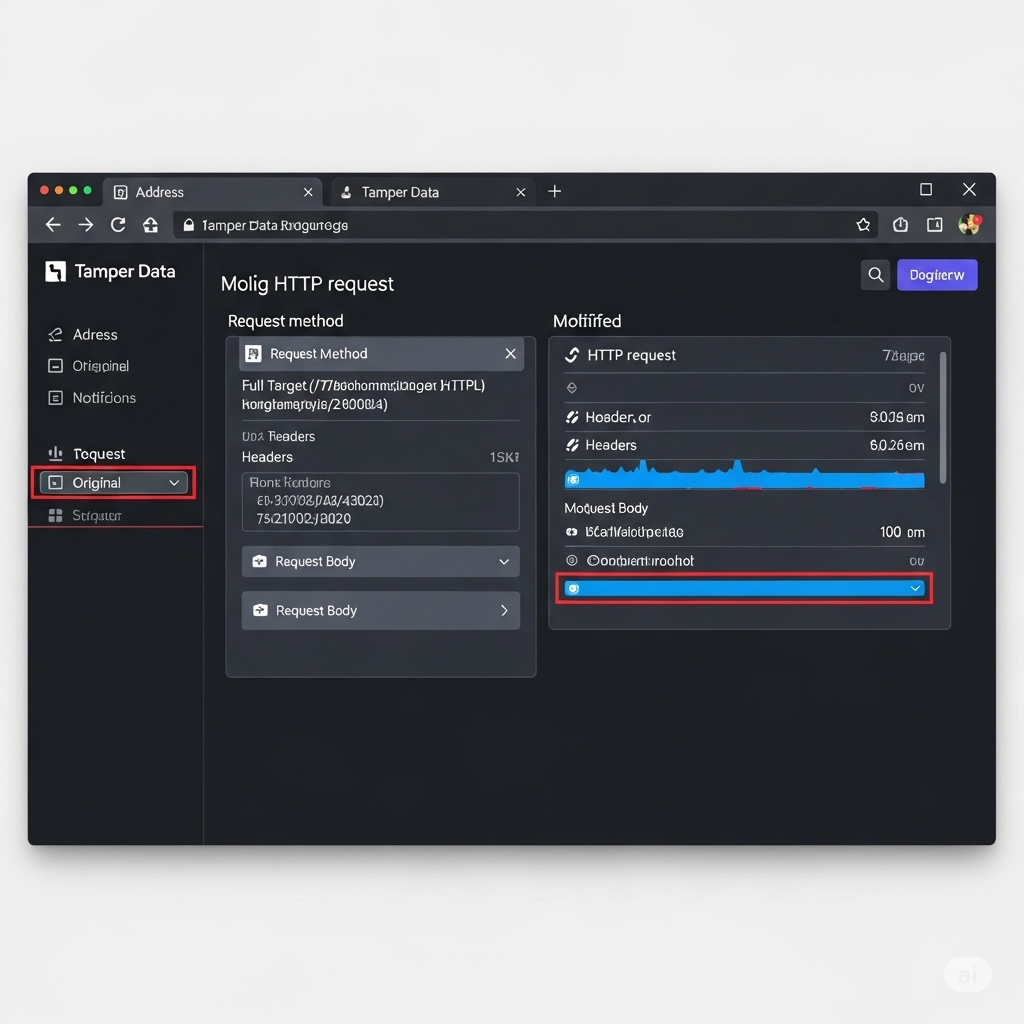Click the Tequest chart icon

click(x=56, y=453)
